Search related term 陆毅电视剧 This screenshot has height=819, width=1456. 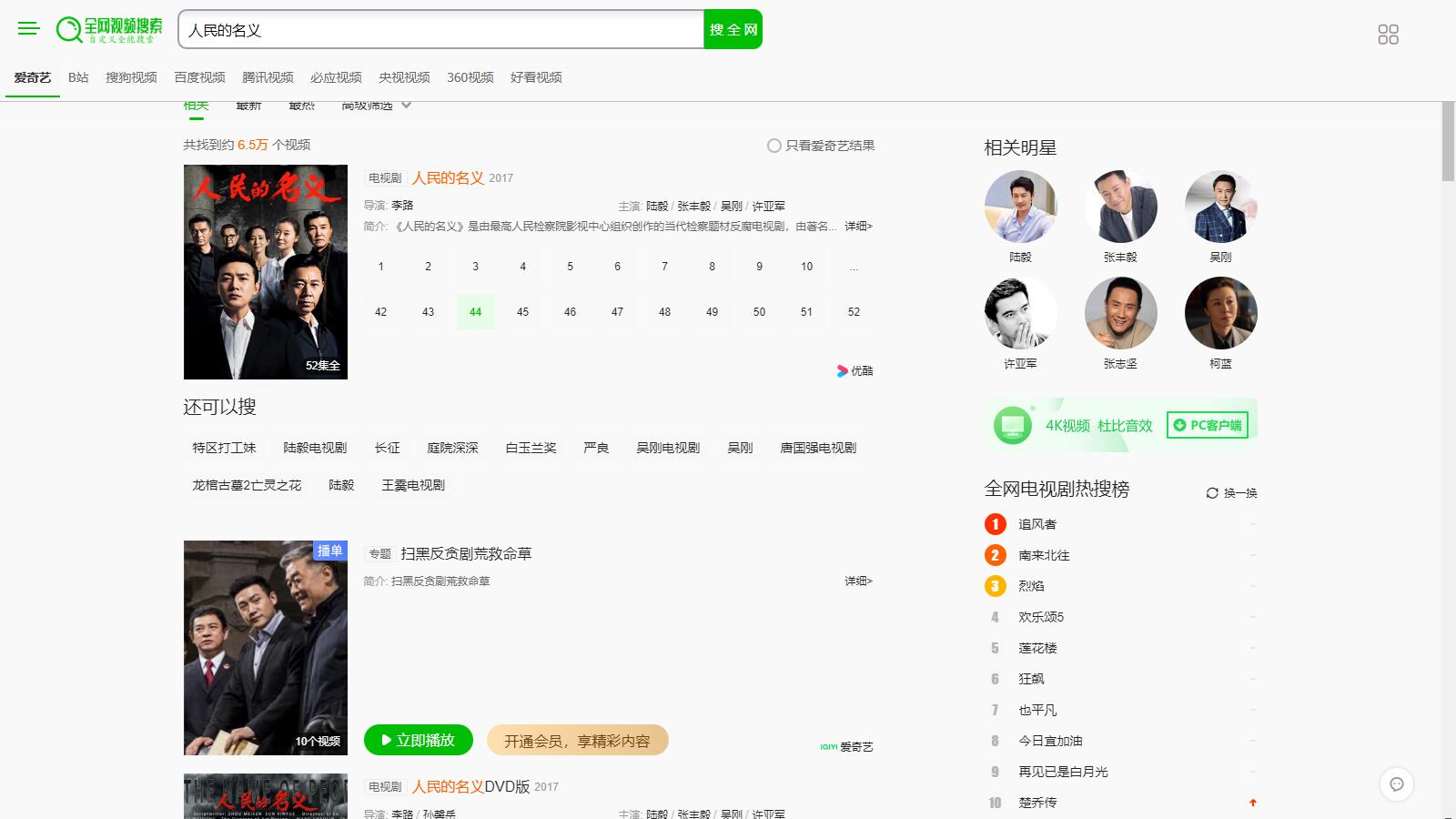[x=315, y=449]
